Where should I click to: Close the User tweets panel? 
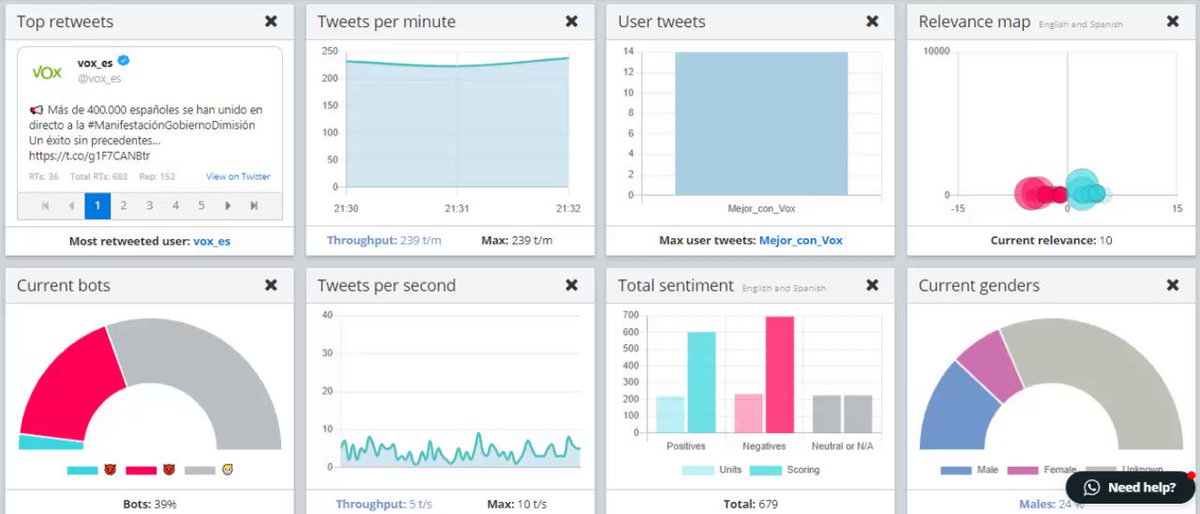pos(872,21)
